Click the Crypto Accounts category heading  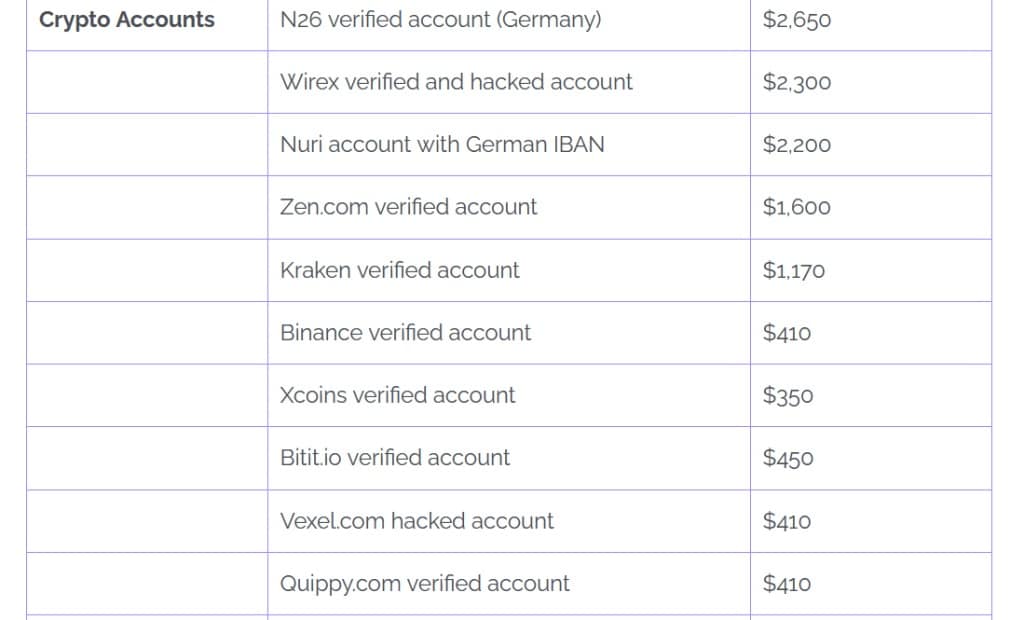(x=127, y=20)
